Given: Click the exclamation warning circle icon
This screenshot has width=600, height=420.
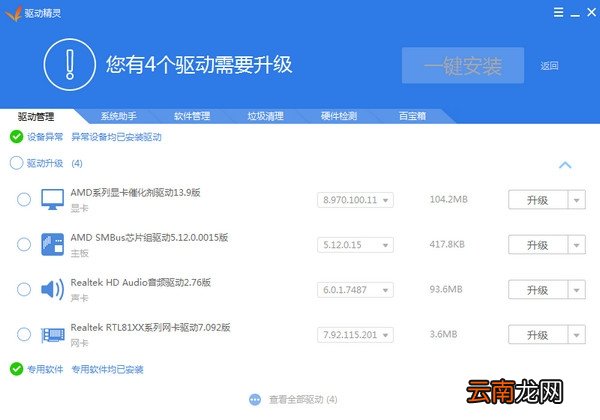Looking at the screenshot, I should pos(70,64).
